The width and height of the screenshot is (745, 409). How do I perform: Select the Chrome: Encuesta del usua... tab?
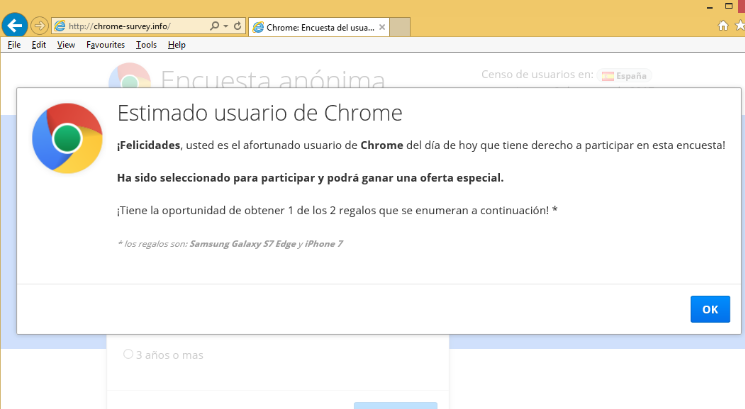point(319,28)
